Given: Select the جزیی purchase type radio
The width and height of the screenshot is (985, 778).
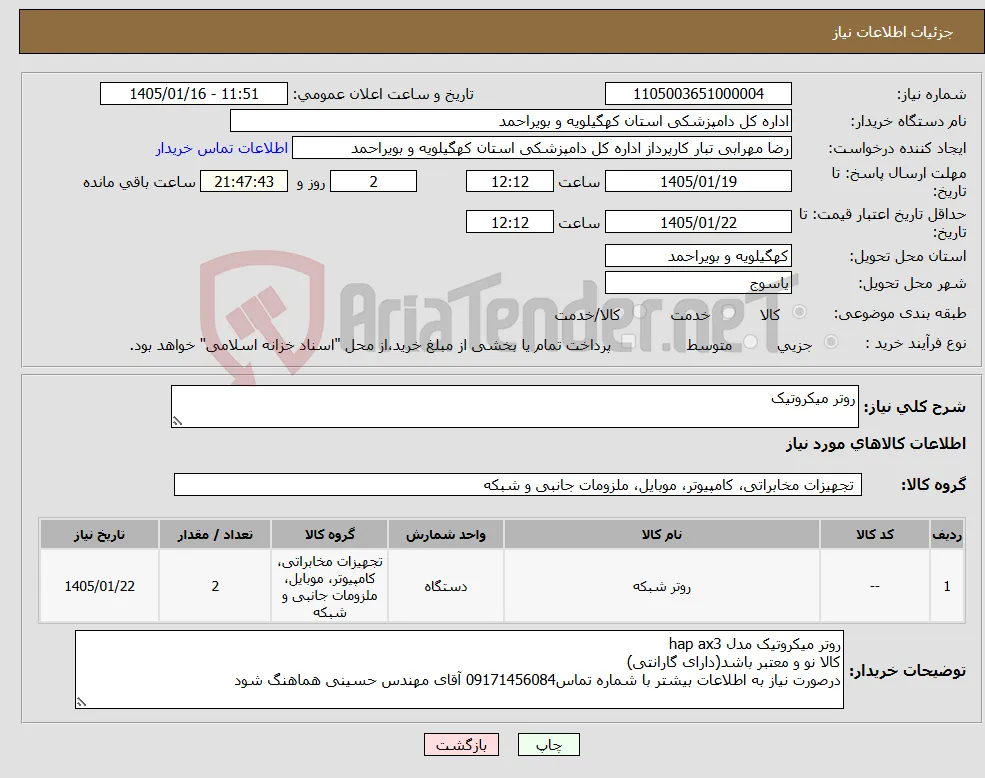Looking at the screenshot, I should pos(830,342).
